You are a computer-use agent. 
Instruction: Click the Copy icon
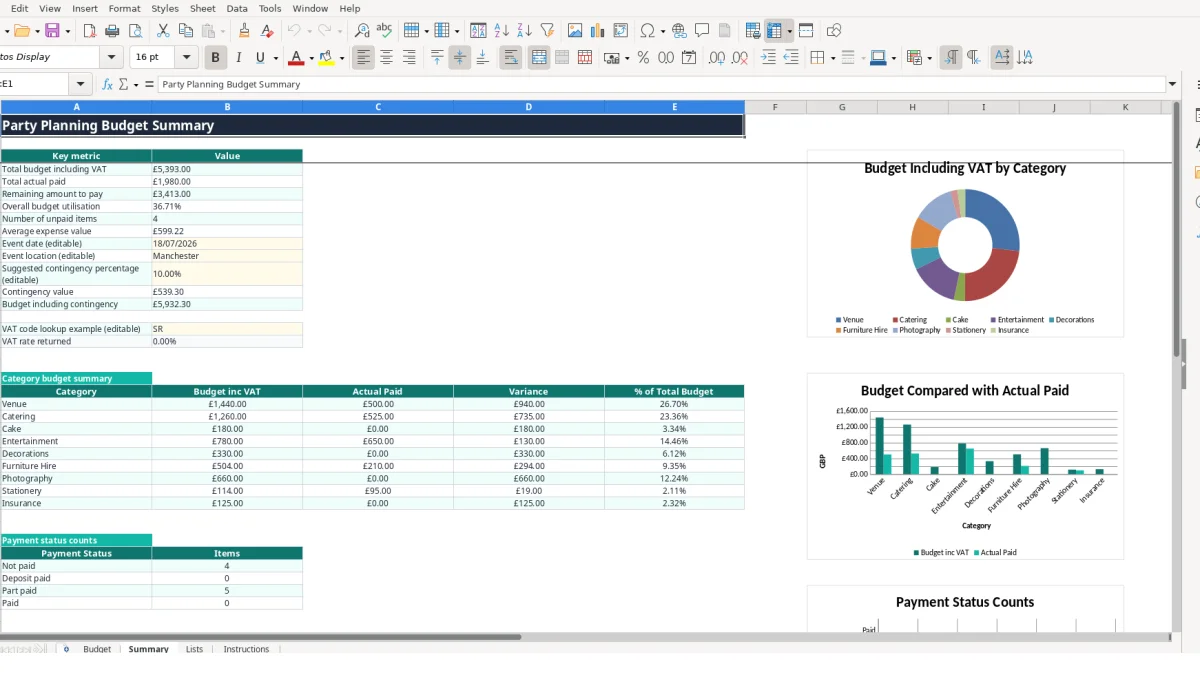185,31
